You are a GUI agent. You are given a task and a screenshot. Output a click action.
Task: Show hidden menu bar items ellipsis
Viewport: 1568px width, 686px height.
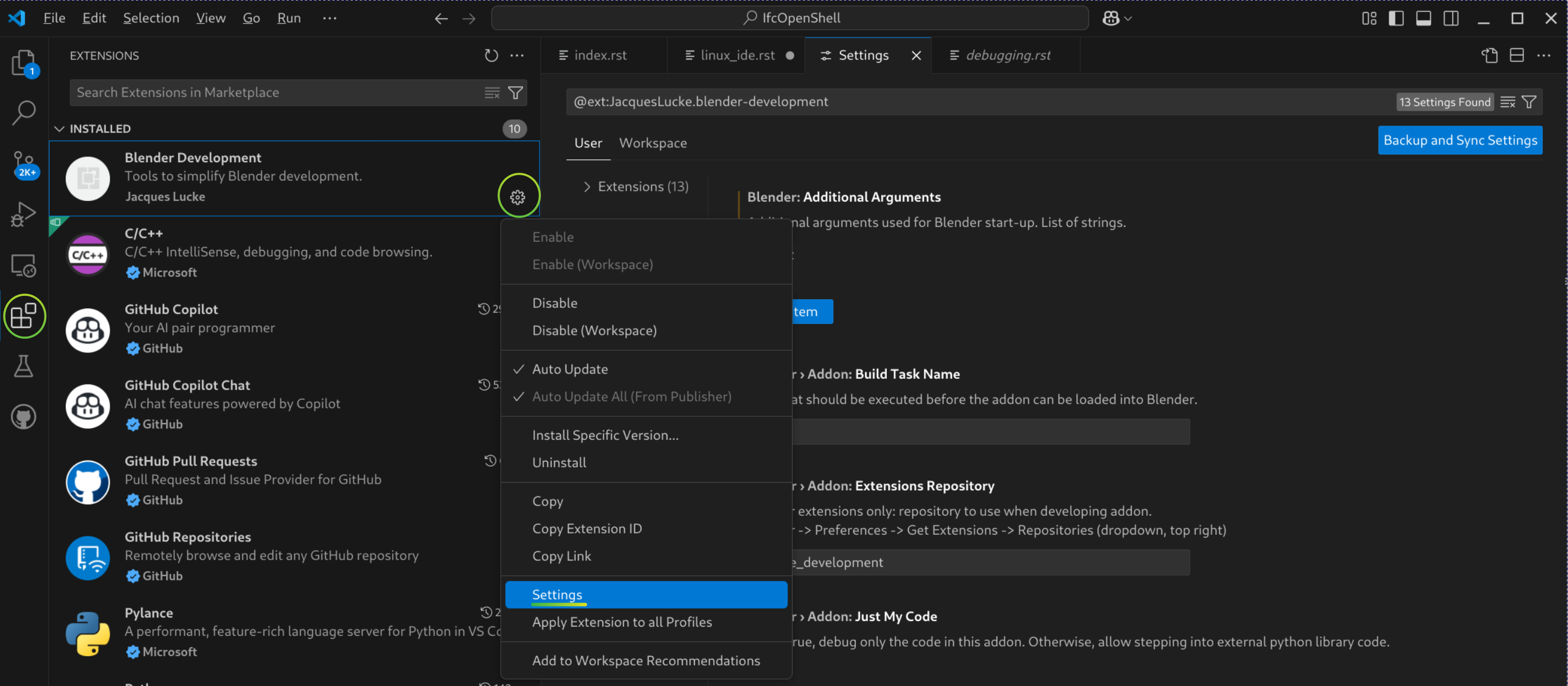(x=329, y=18)
